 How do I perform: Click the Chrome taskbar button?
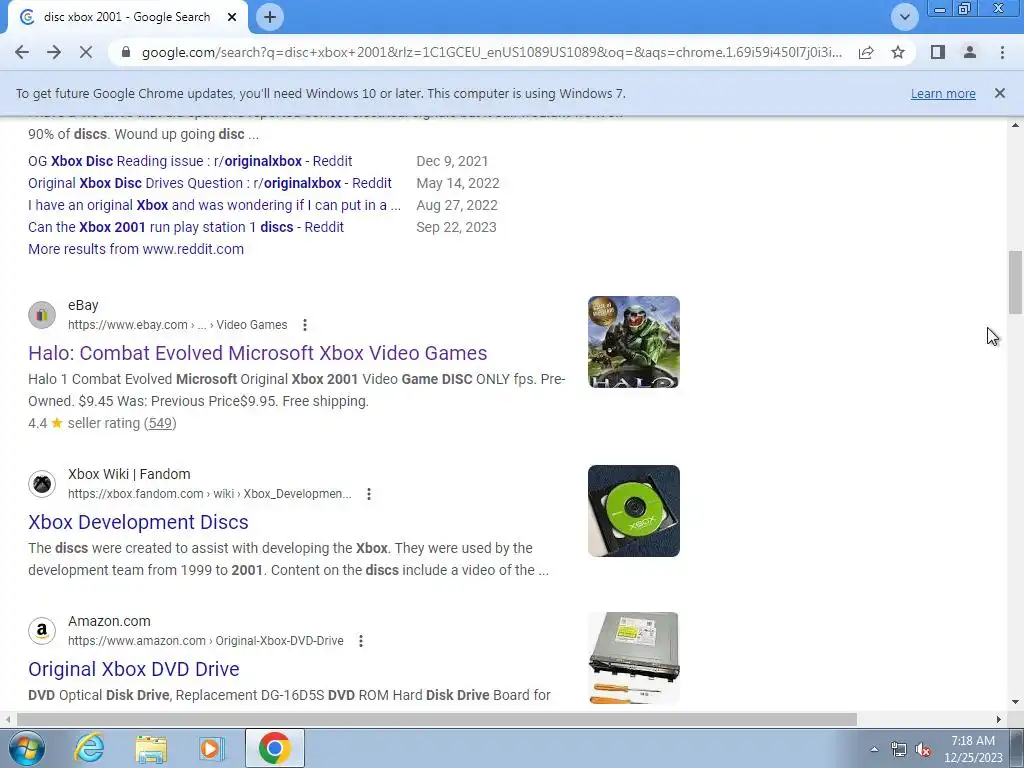point(274,748)
